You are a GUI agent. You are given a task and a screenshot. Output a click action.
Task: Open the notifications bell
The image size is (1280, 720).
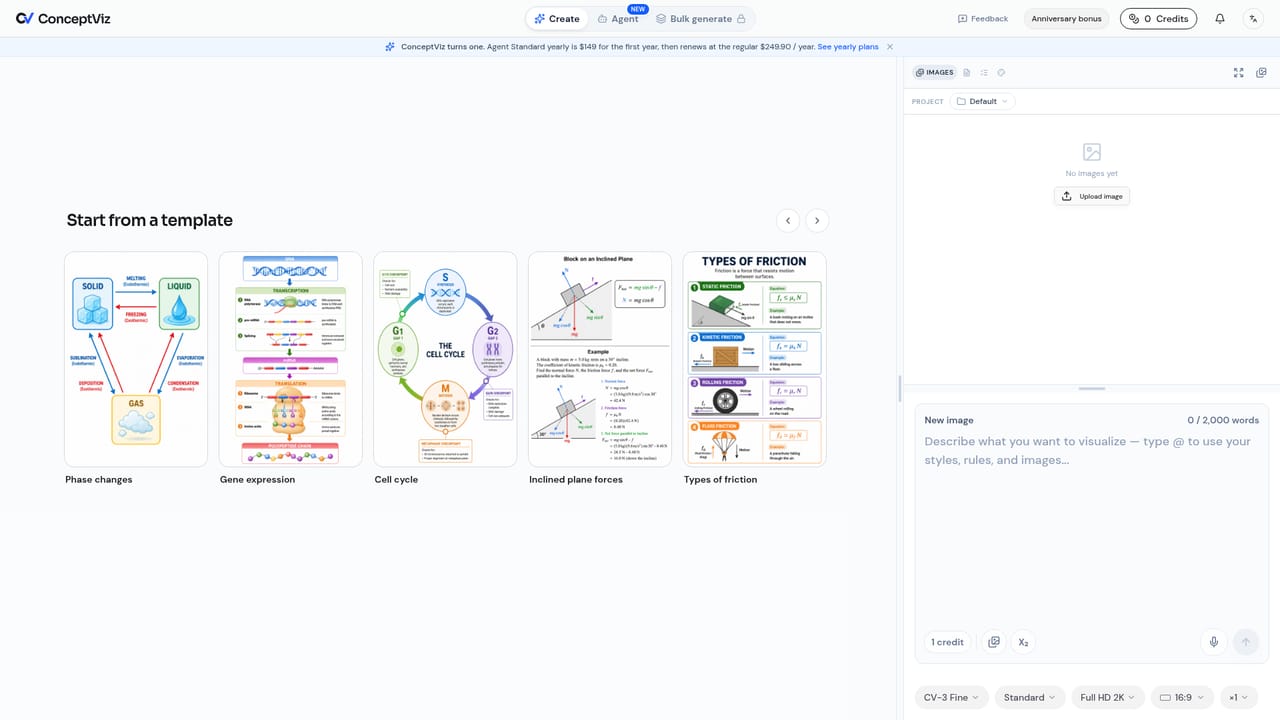[x=1220, y=18]
